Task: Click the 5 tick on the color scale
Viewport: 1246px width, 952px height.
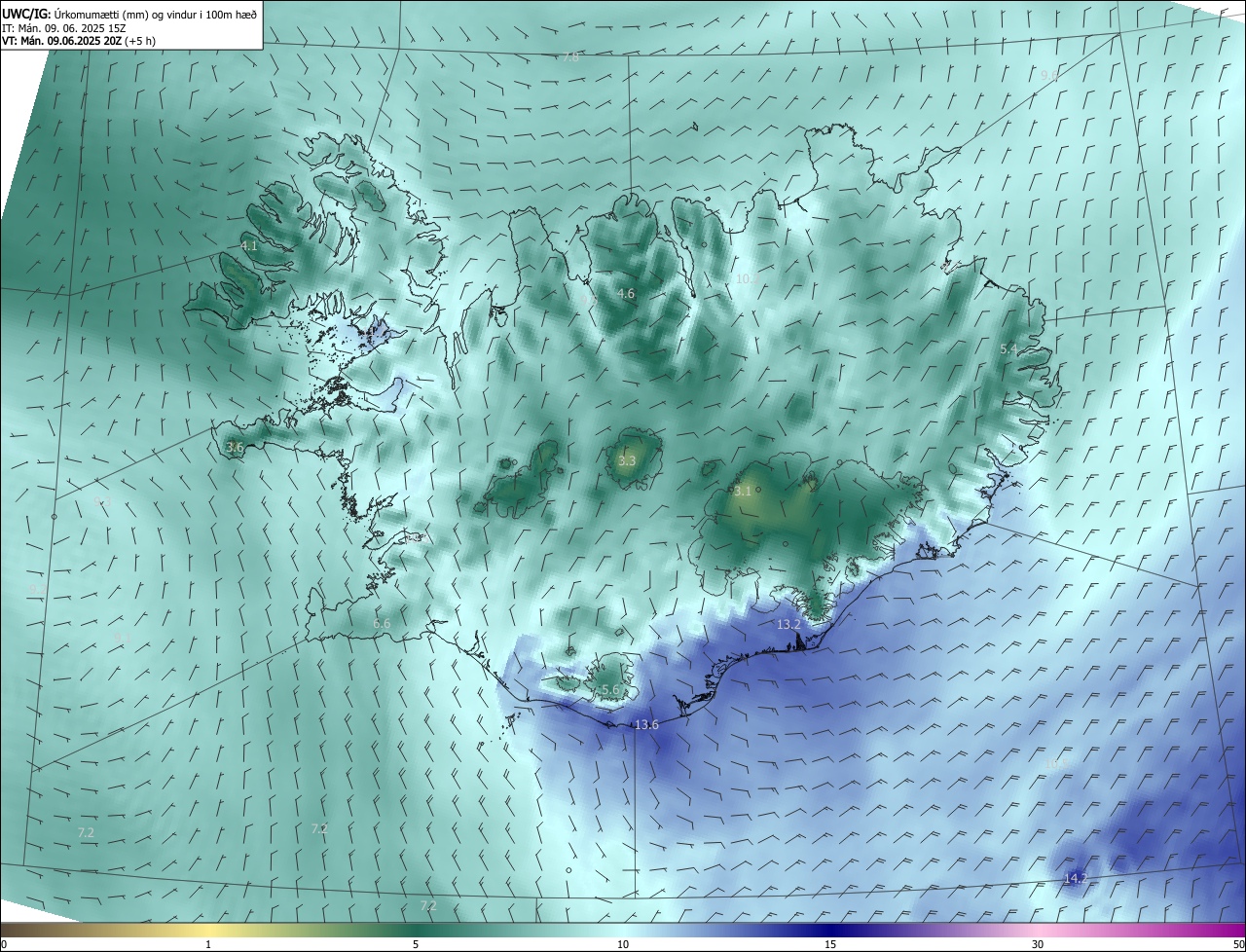Action: pyautogui.click(x=416, y=945)
